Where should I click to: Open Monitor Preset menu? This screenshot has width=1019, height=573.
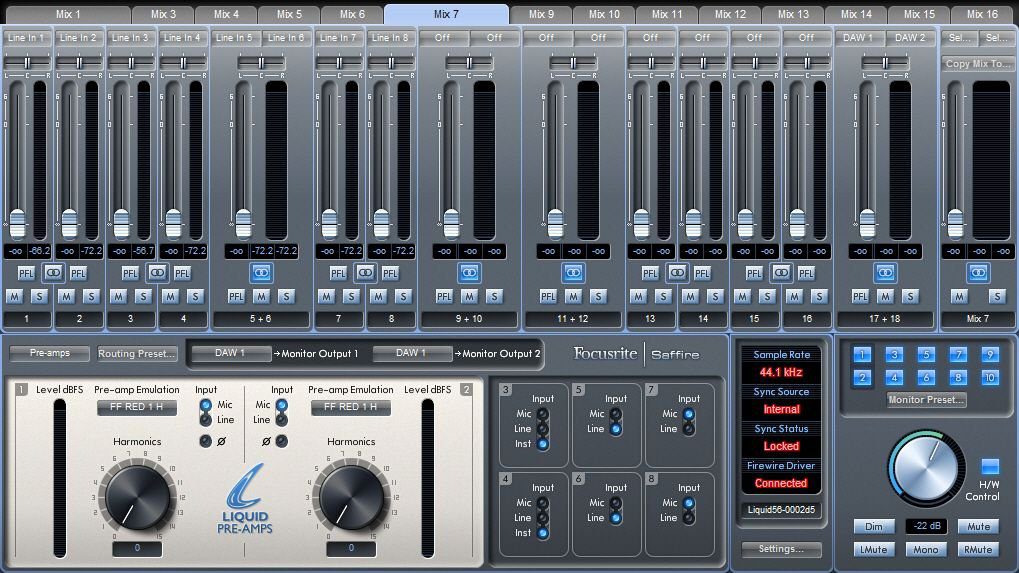click(x=926, y=400)
